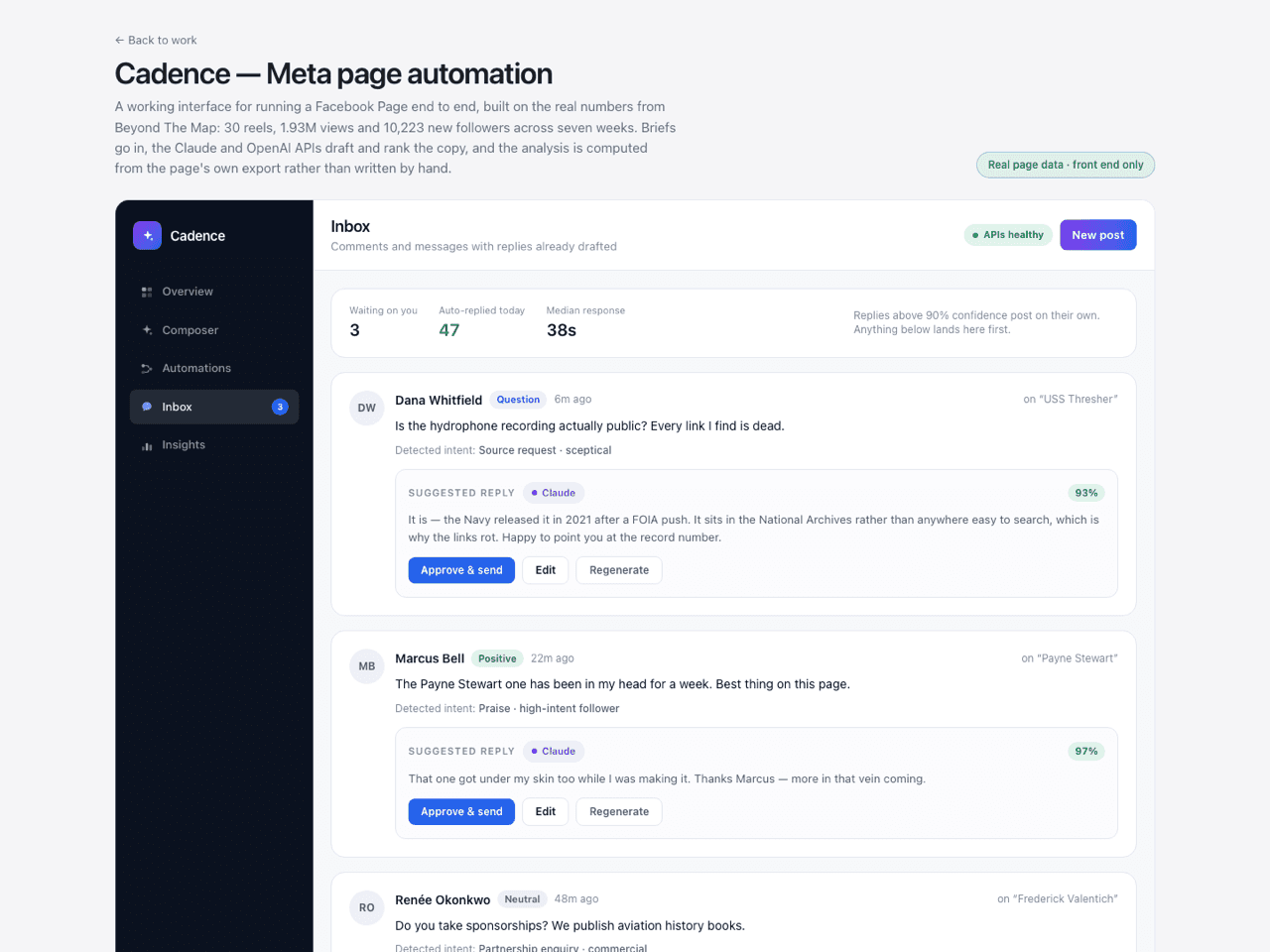Click the 22m ago timestamp
Viewport: 1270px width, 952px height.
point(553,658)
